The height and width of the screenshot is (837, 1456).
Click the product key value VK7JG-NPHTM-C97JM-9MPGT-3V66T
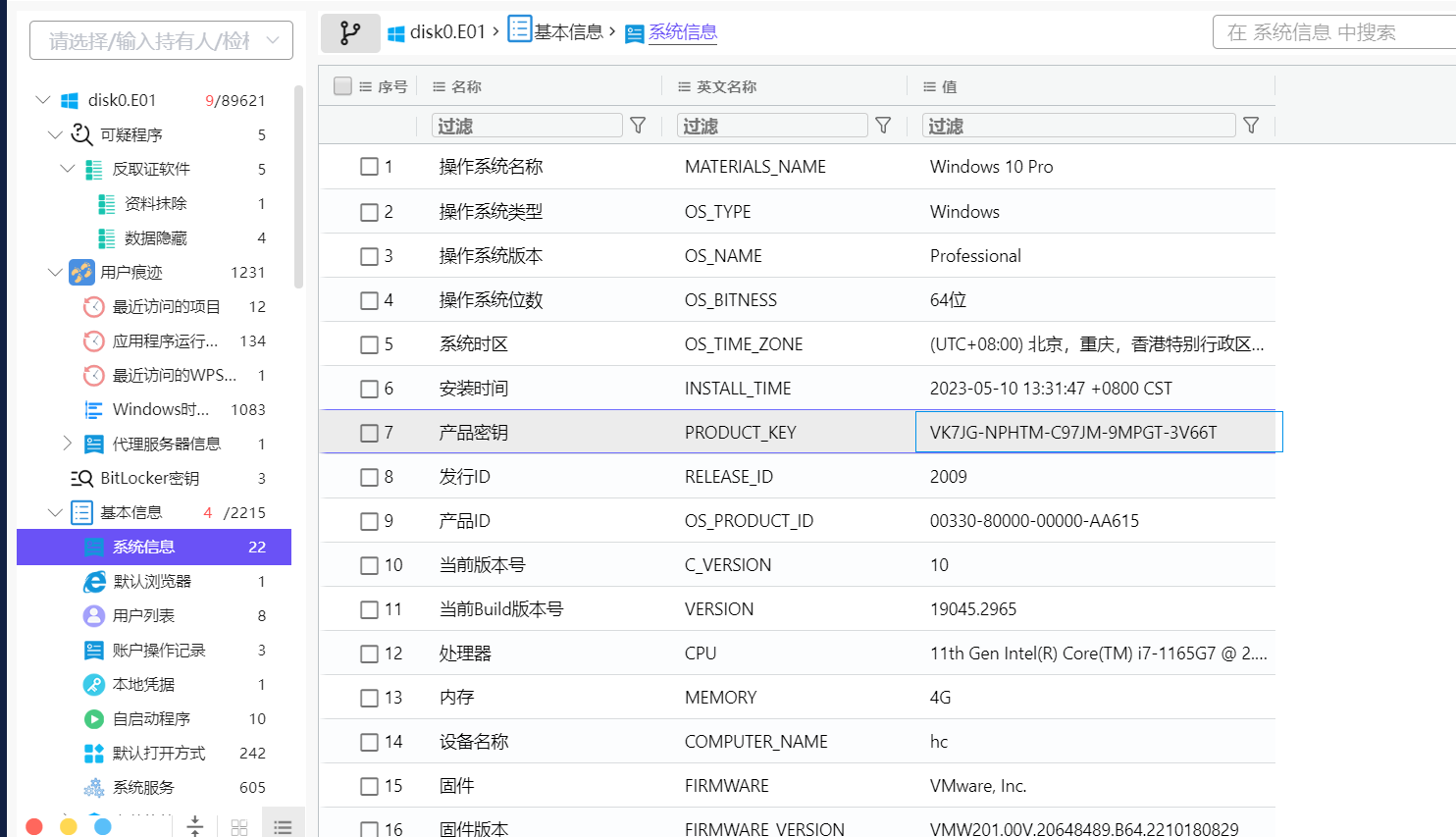[1073, 433]
